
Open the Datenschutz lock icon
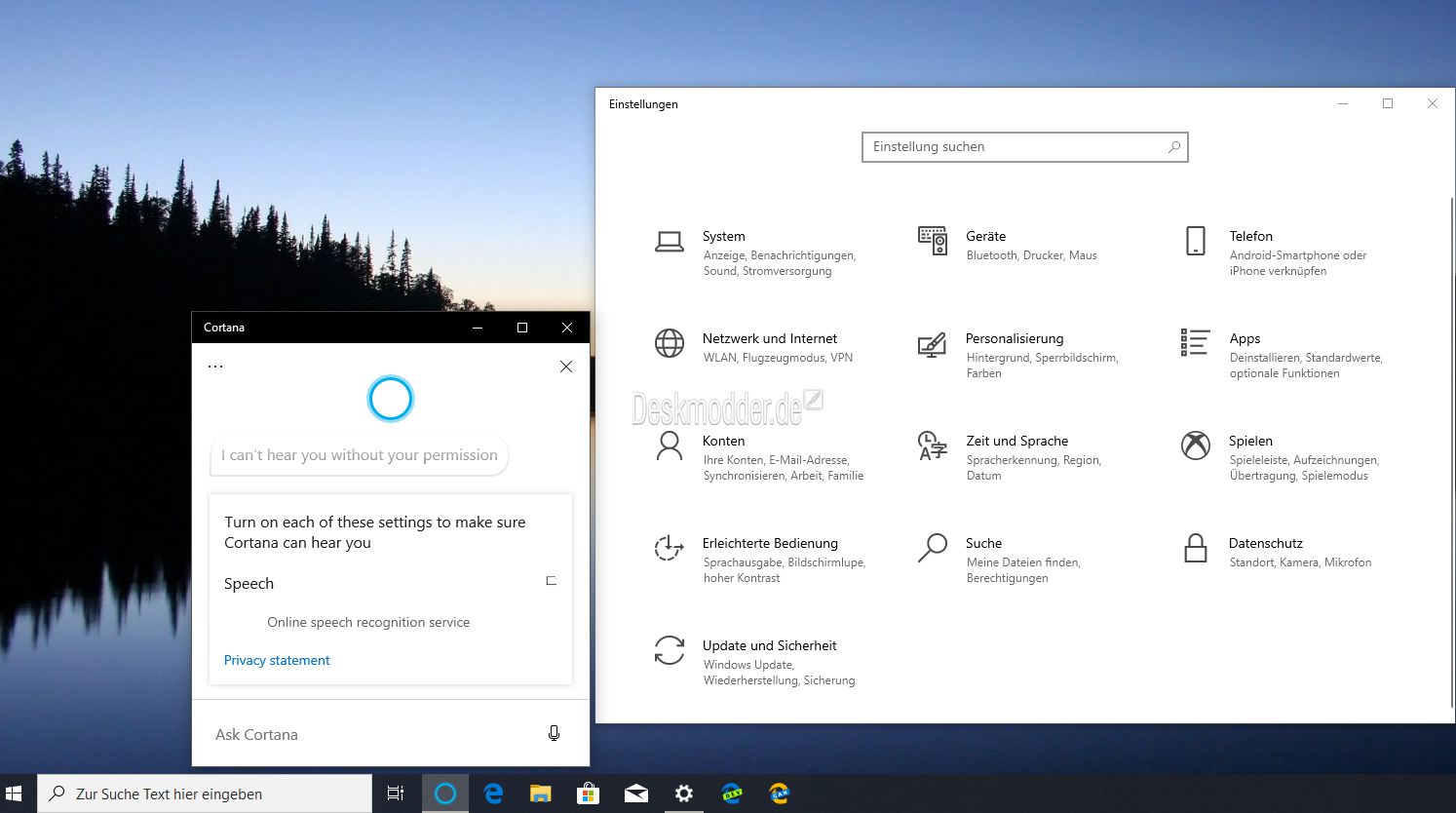[x=1196, y=548]
